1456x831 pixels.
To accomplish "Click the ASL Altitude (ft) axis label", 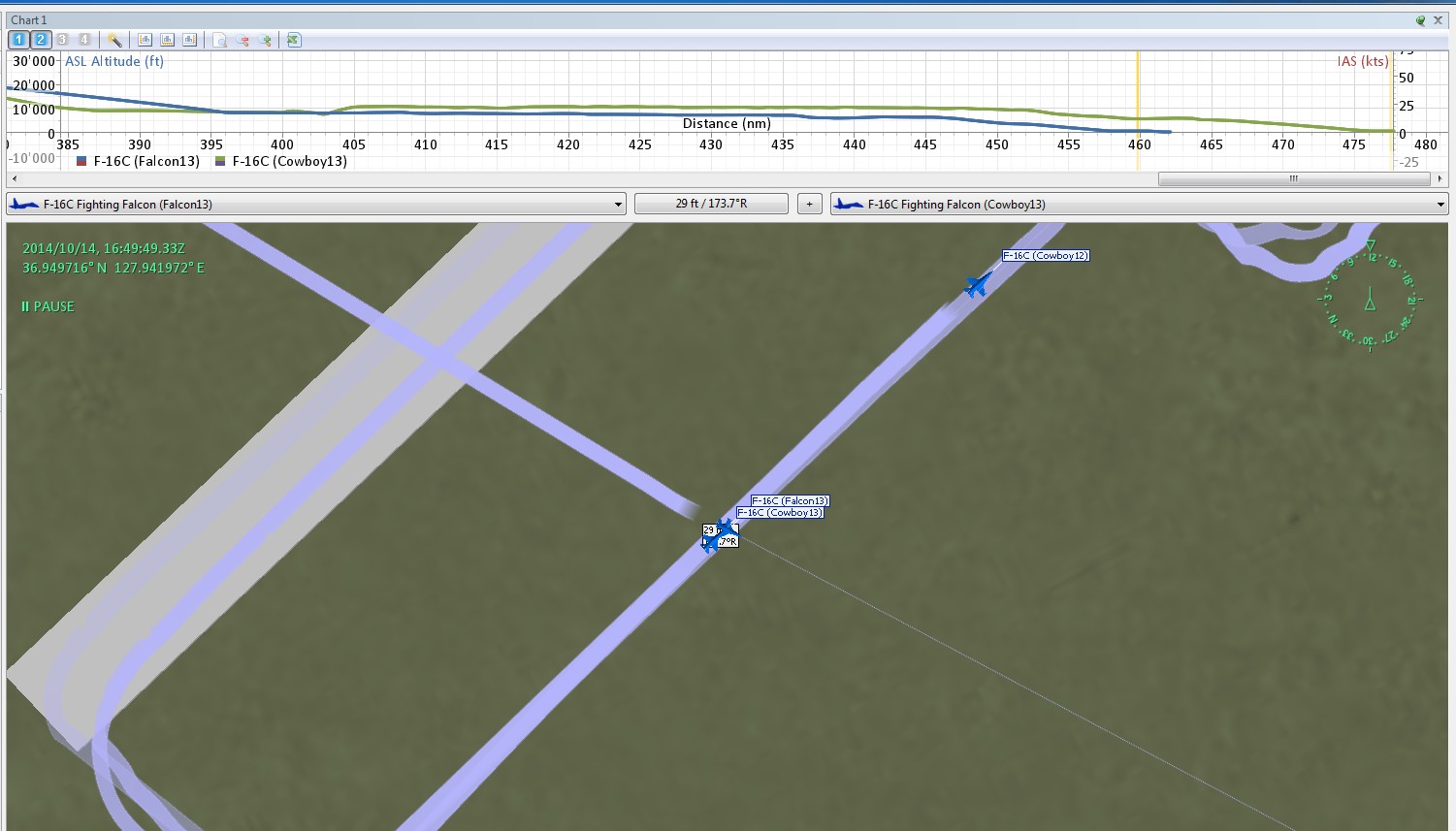I will coord(114,61).
